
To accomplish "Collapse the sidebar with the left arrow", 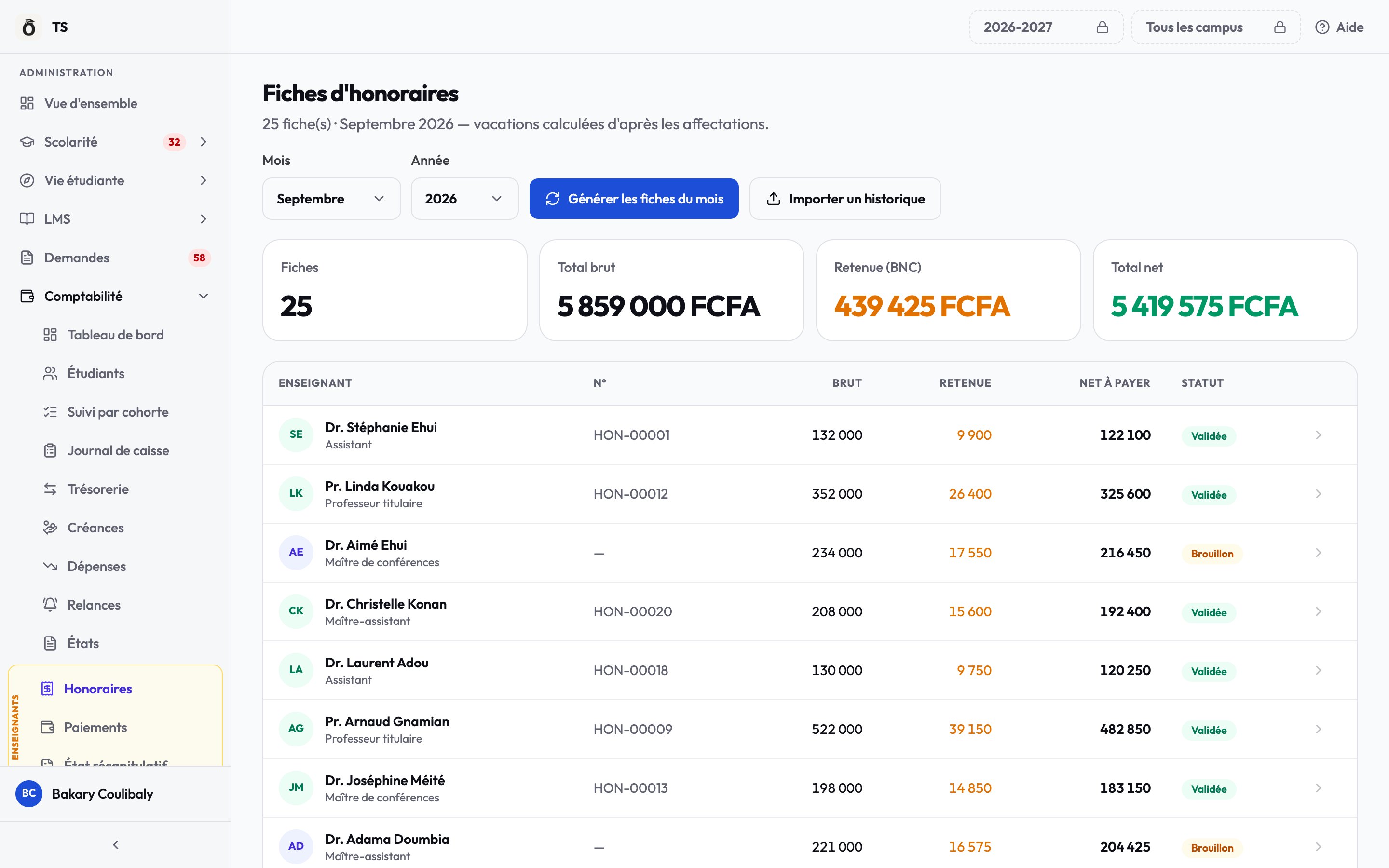I will click(115, 844).
